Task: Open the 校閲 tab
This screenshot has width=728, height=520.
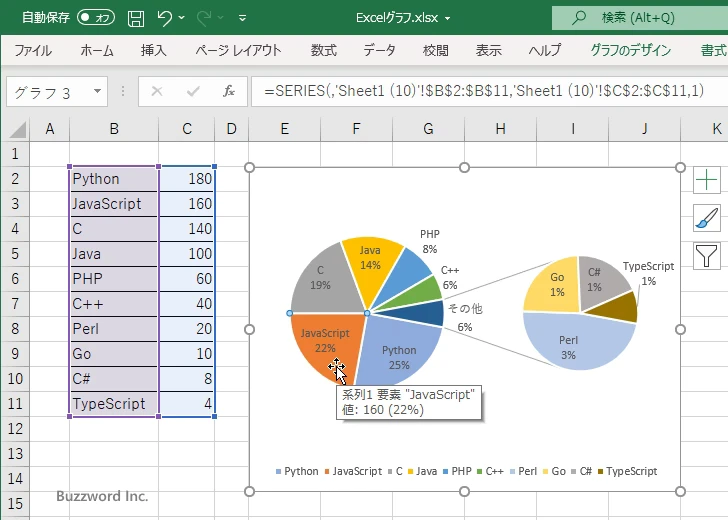Action: coord(436,50)
